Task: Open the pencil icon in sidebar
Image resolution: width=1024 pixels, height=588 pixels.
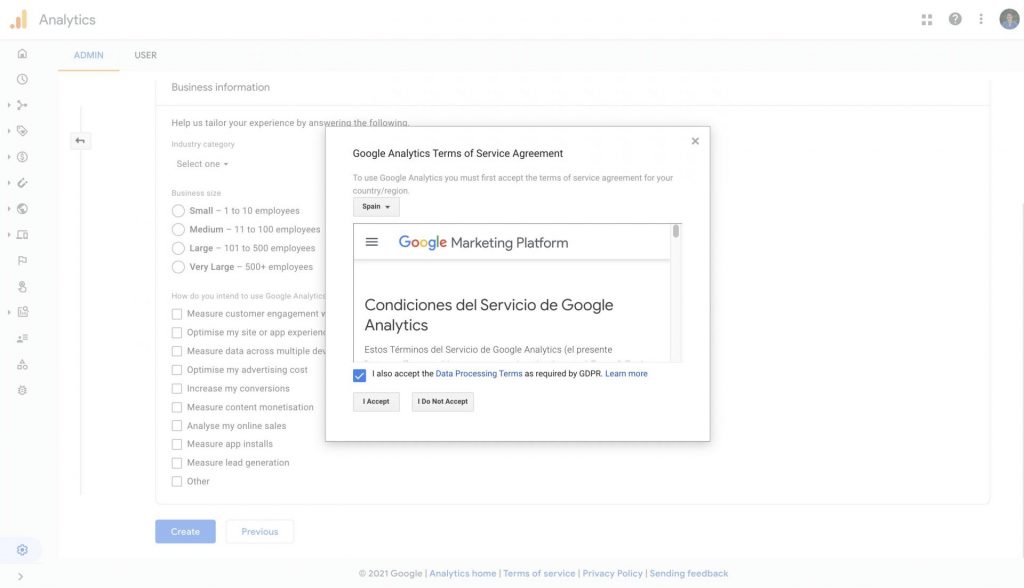Action: [x=22, y=183]
